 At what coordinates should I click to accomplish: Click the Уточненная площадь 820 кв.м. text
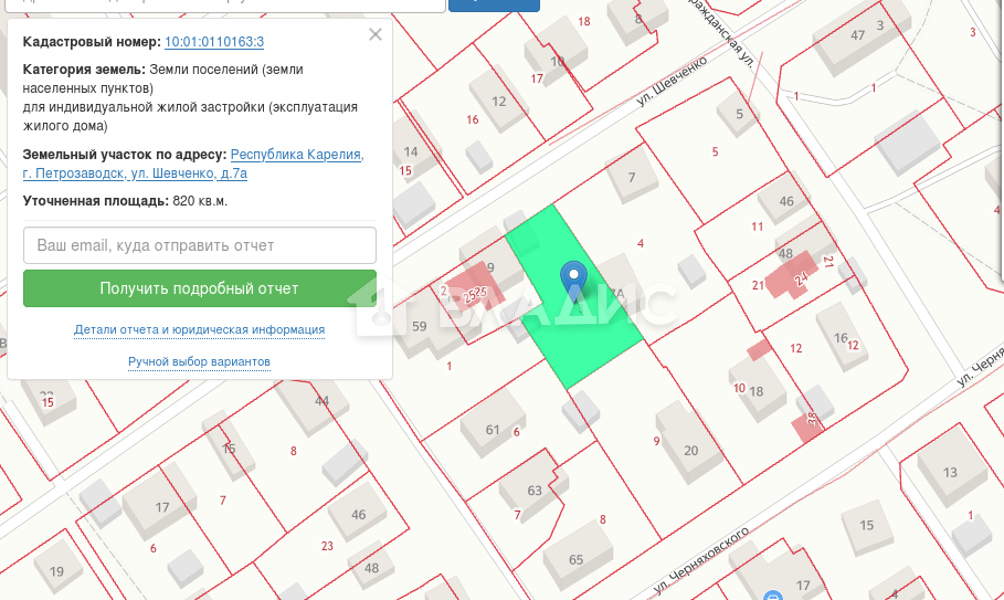click(125, 201)
